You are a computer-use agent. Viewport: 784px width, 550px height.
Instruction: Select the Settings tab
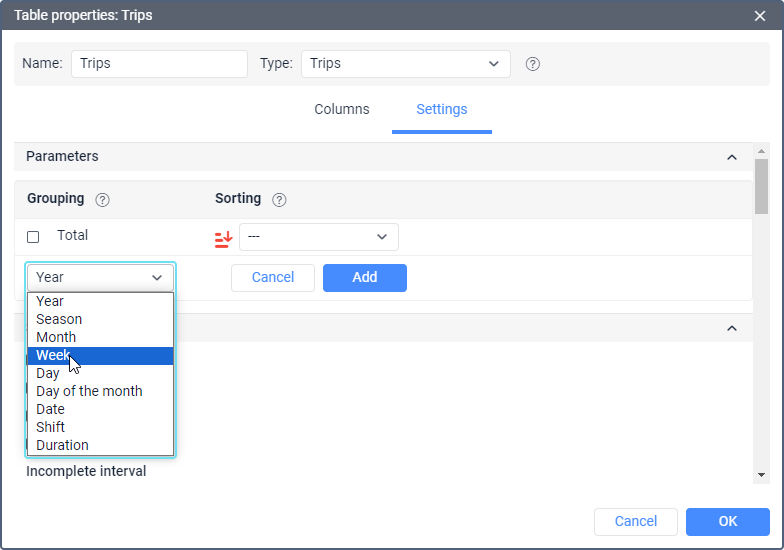[442, 109]
